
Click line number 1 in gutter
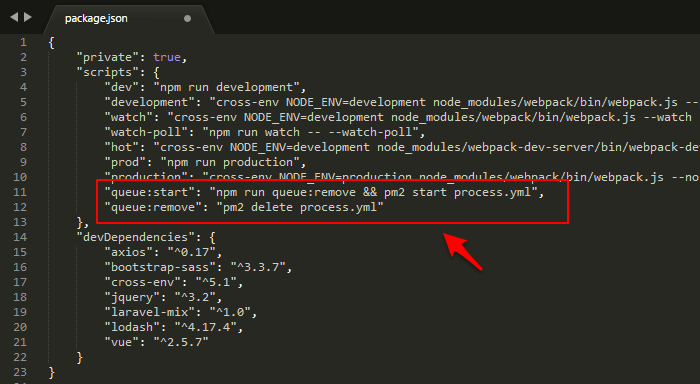[23, 42]
